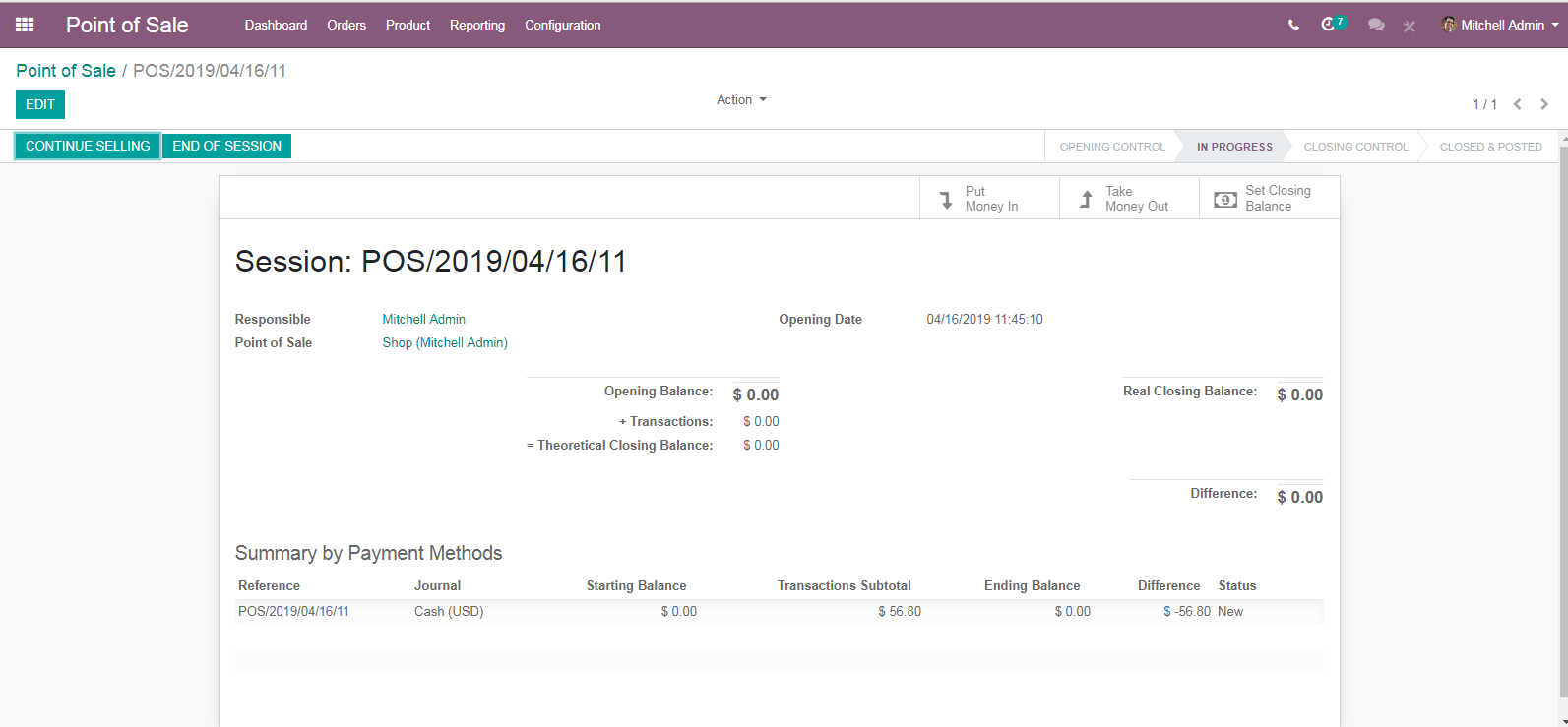Go to the previous record arrow
The image size is (1568, 727).
click(x=1517, y=104)
